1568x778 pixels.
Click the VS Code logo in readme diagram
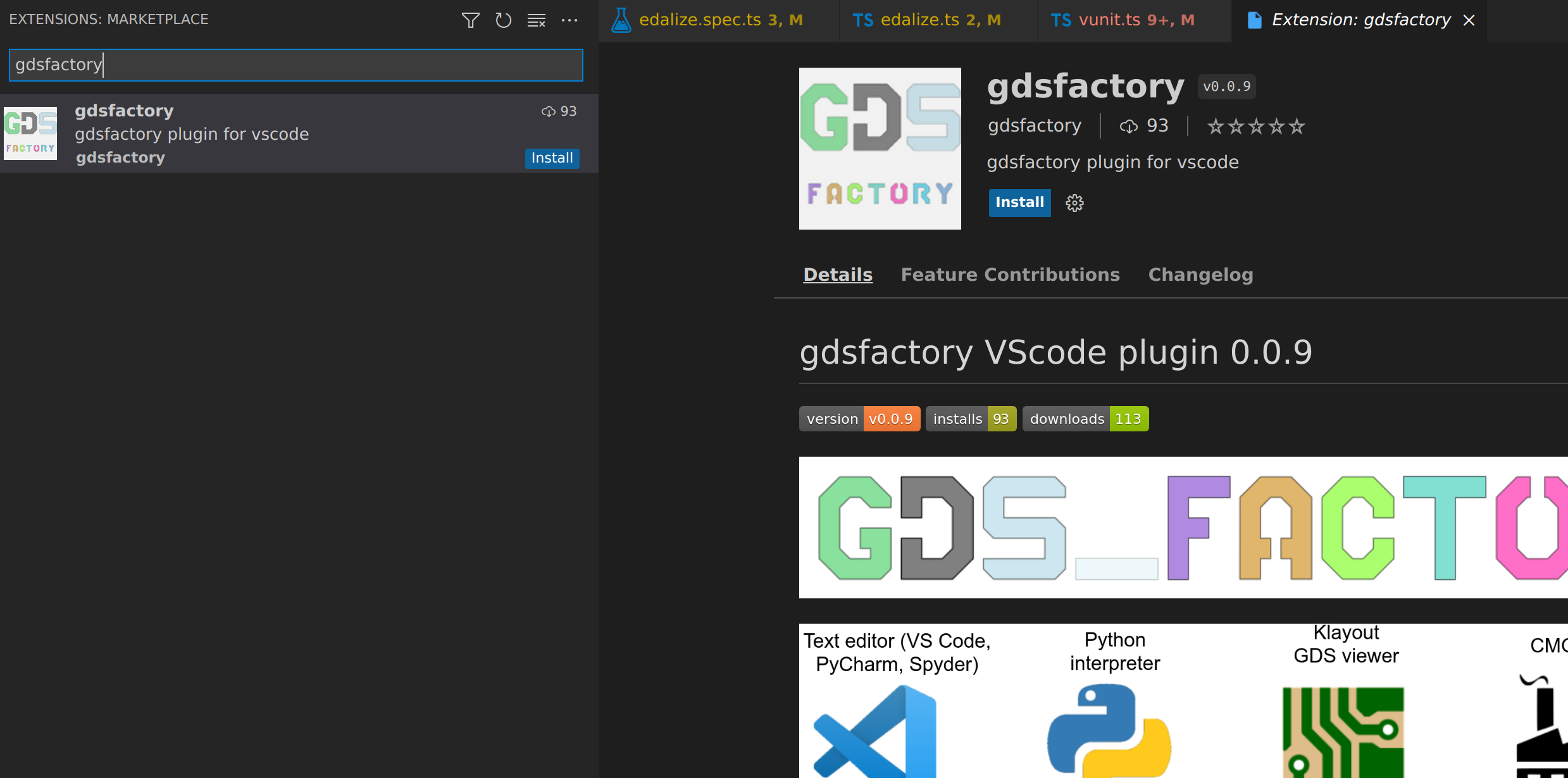tap(875, 731)
